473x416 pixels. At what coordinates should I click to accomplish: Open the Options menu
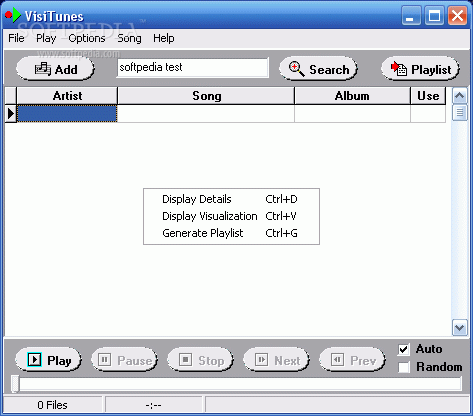(87, 38)
